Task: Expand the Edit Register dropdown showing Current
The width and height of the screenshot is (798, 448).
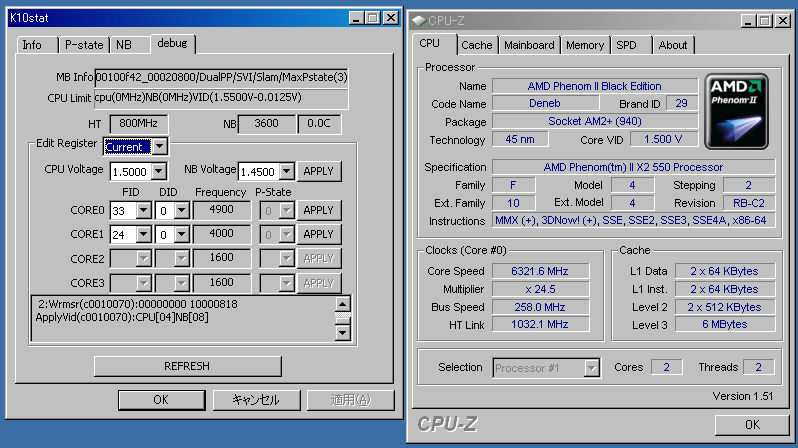Action: click(x=160, y=147)
